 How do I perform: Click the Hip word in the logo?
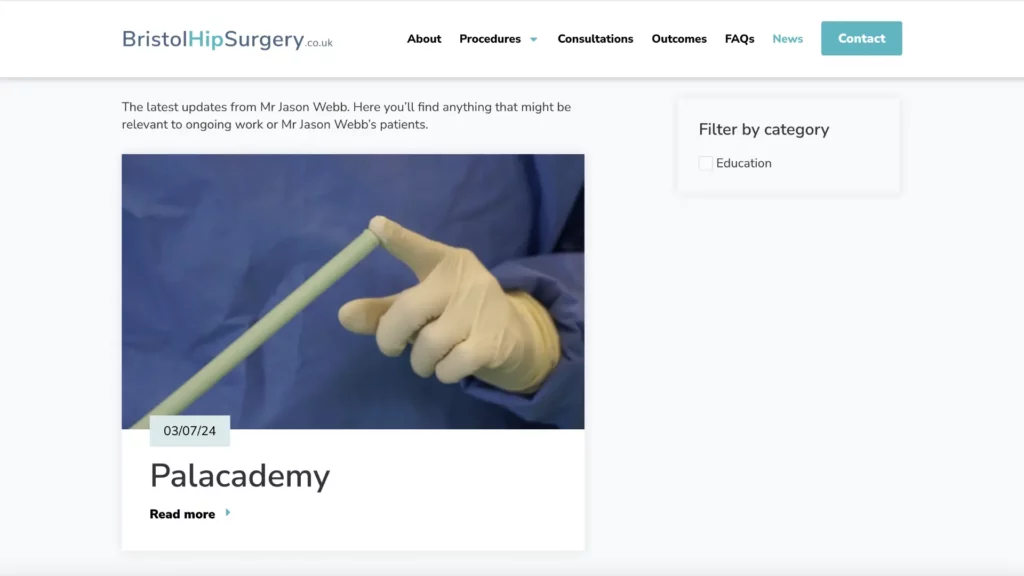[x=206, y=39]
